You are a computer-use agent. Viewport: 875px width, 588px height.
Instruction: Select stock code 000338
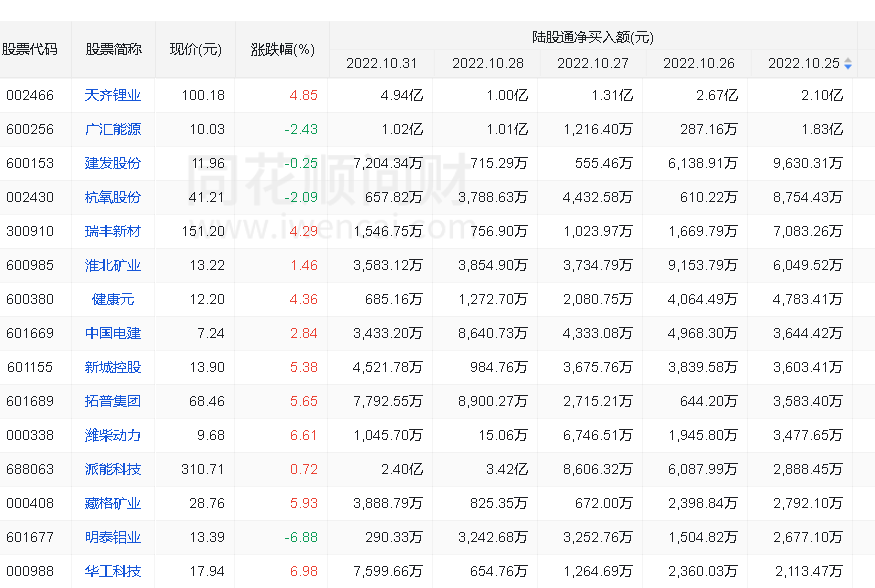30,436
